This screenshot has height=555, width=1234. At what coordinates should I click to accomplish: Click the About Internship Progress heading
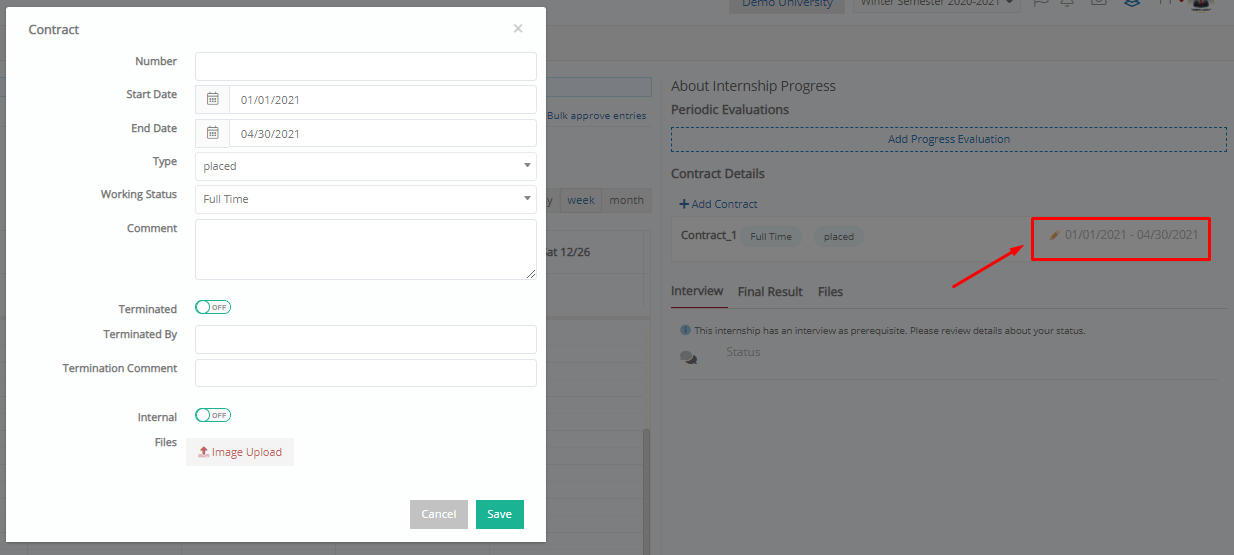coord(753,86)
